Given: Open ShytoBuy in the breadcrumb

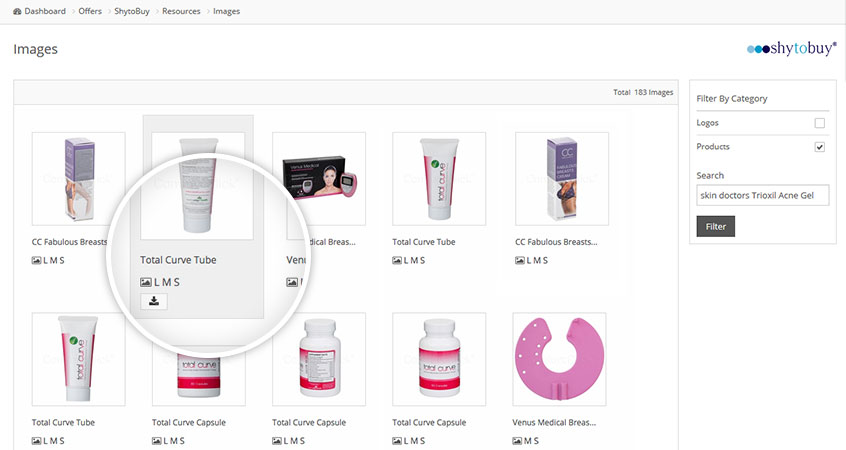Looking at the screenshot, I should tap(132, 11).
